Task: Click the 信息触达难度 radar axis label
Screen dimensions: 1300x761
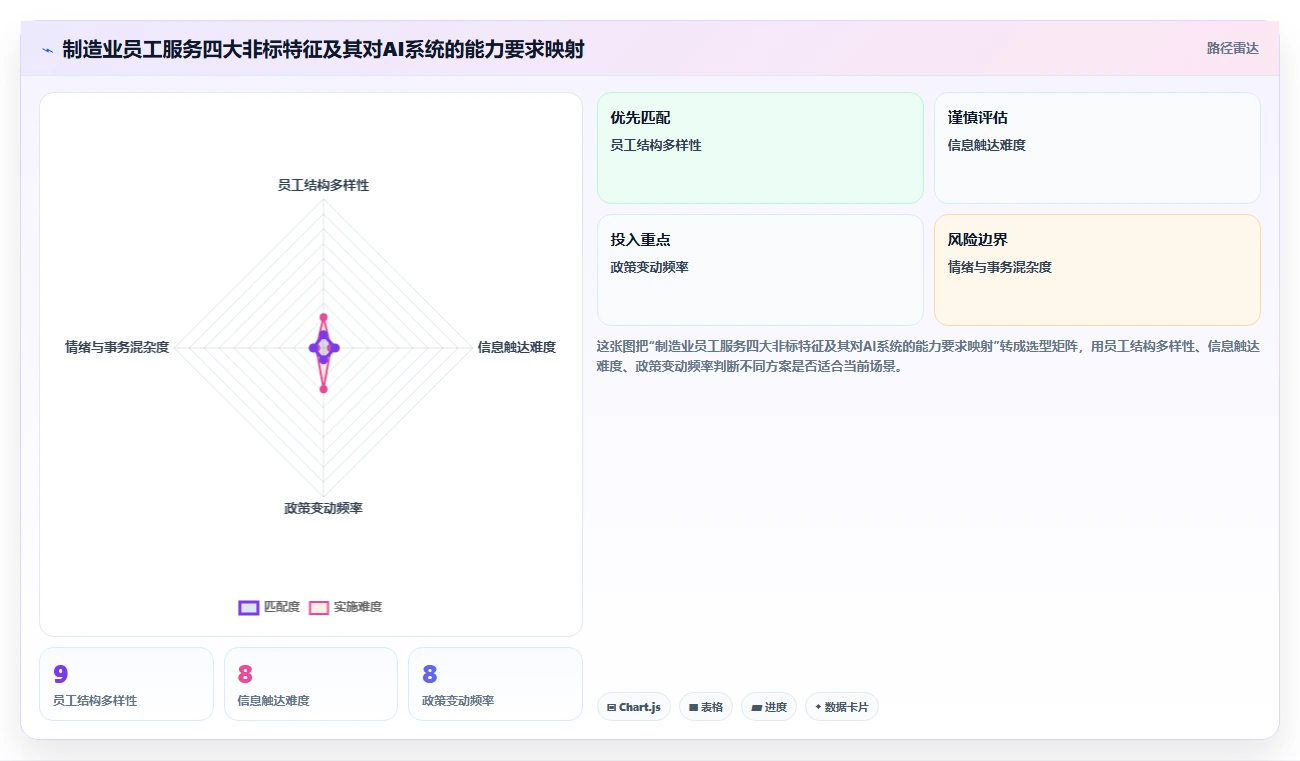Action: point(516,347)
